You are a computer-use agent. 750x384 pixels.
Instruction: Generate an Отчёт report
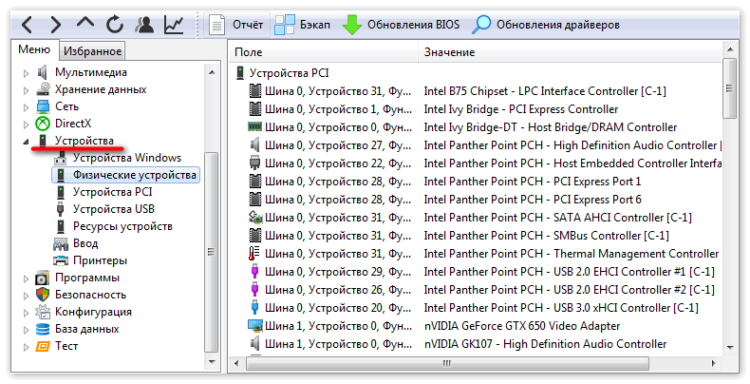click(x=237, y=24)
